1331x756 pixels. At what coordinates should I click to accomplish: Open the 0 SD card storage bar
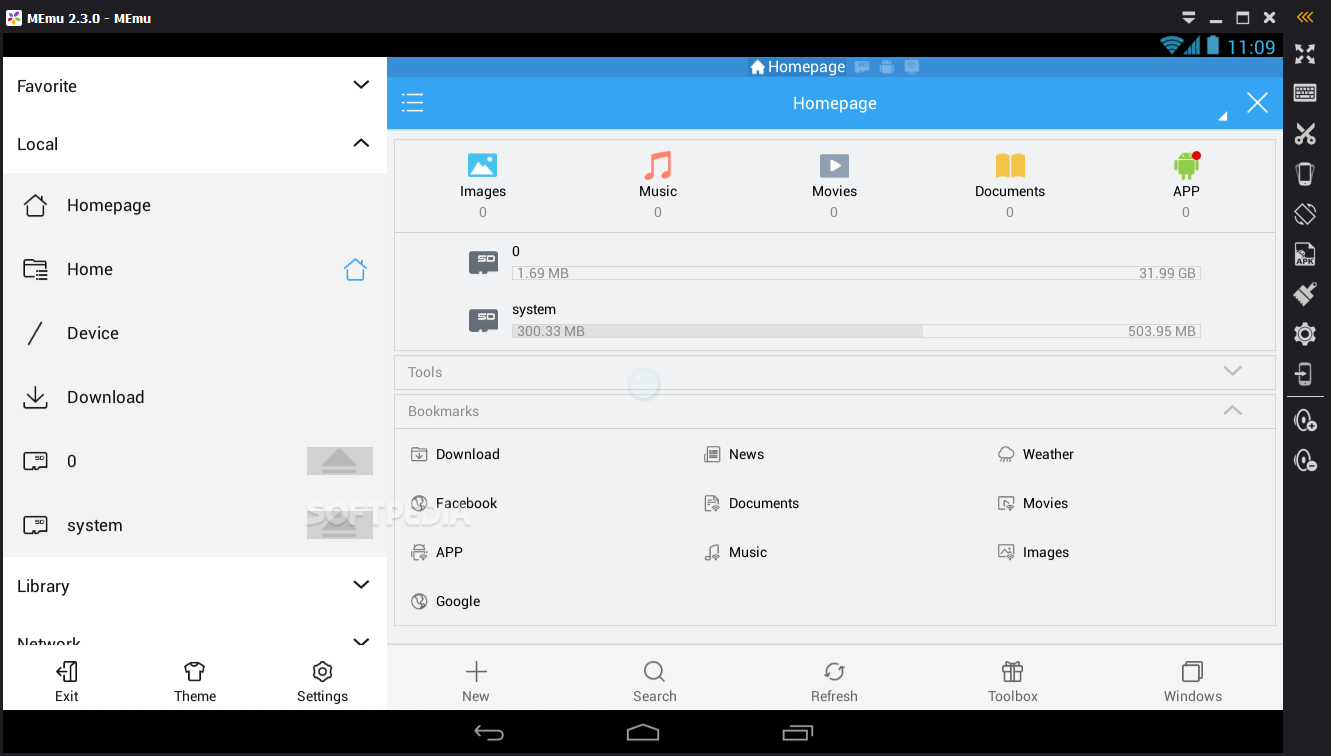tap(856, 273)
